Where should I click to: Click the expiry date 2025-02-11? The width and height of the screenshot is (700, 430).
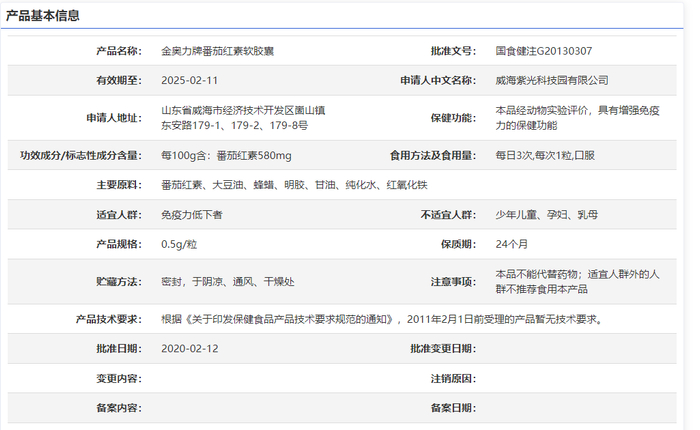click(189, 80)
